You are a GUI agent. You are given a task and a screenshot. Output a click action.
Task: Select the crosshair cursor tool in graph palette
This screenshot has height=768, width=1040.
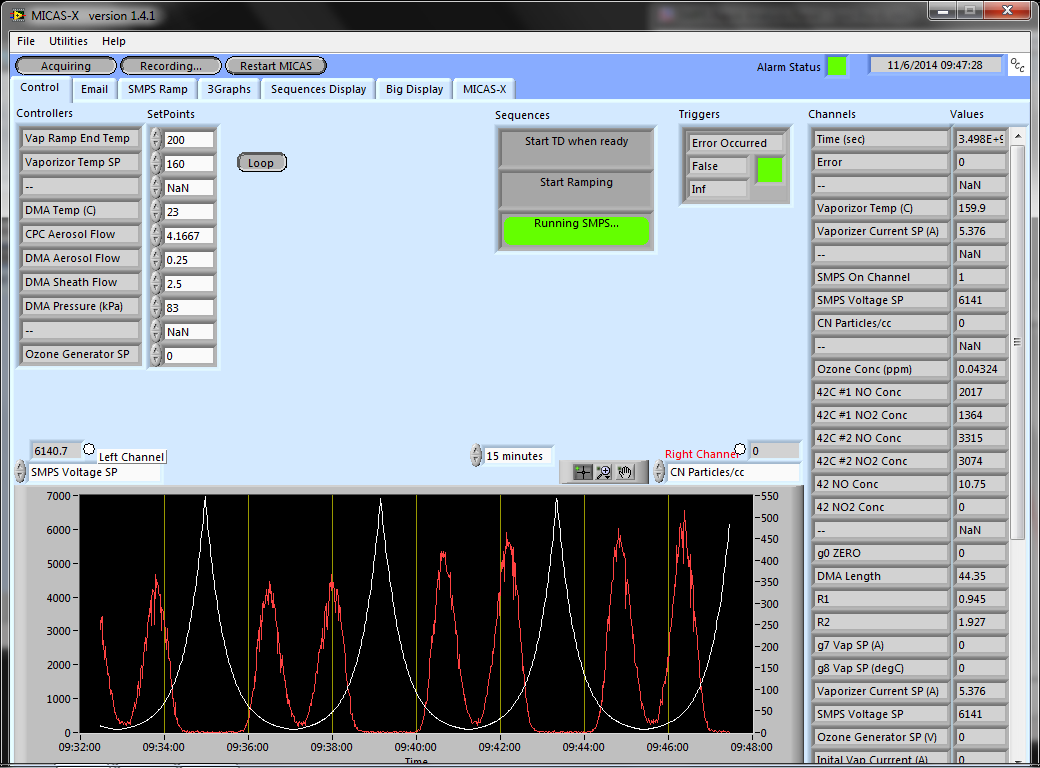(x=582, y=472)
